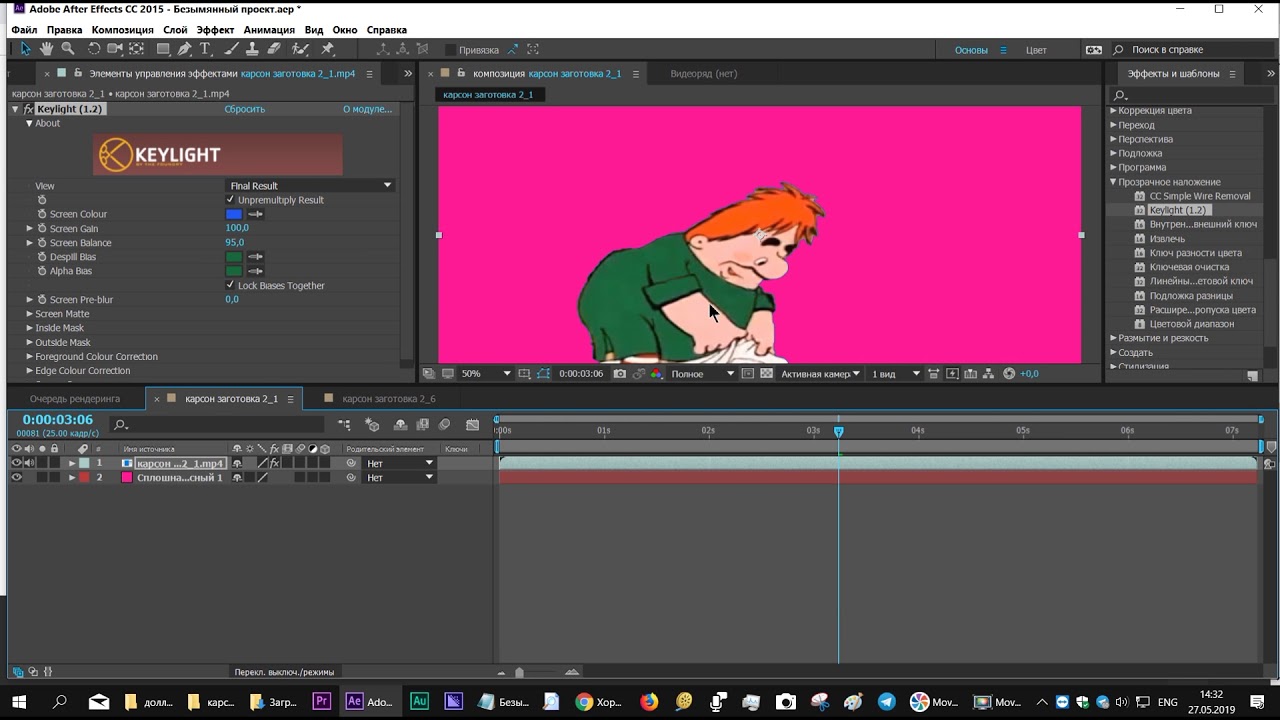The height and width of the screenshot is (720, 1280).
Task: Select the Hand tool
Action: tap(46, 49)
